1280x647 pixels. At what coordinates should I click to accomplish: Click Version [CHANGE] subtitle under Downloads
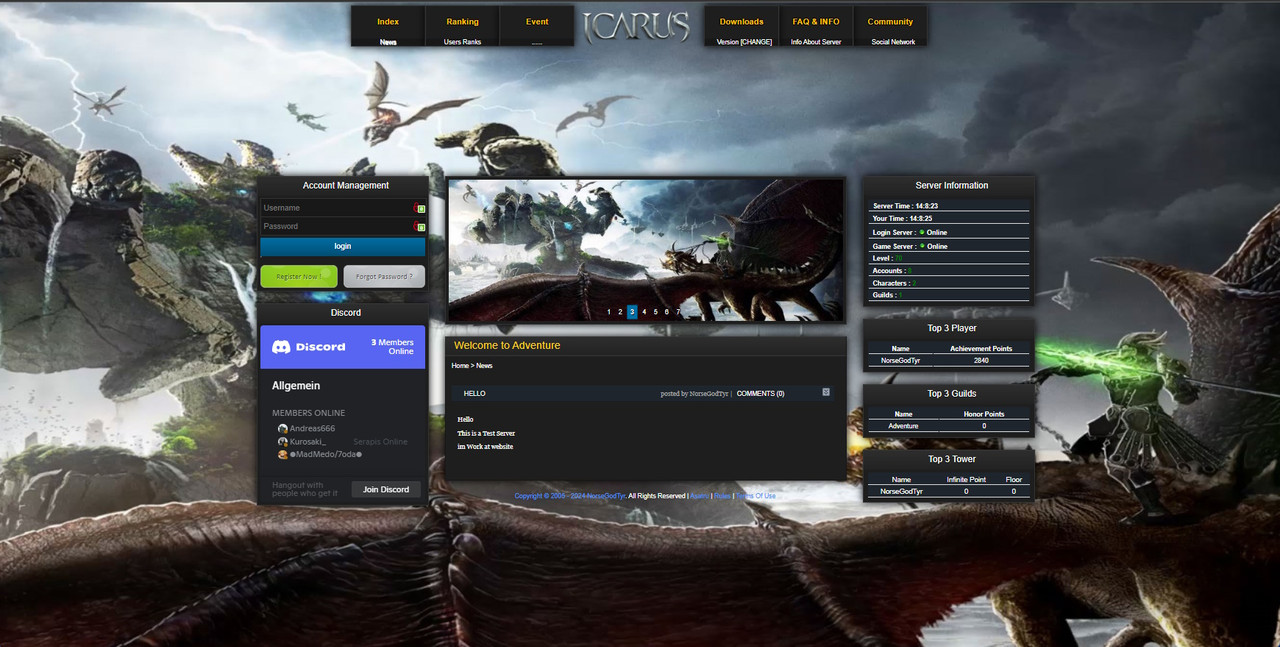[x=744, y=42]
